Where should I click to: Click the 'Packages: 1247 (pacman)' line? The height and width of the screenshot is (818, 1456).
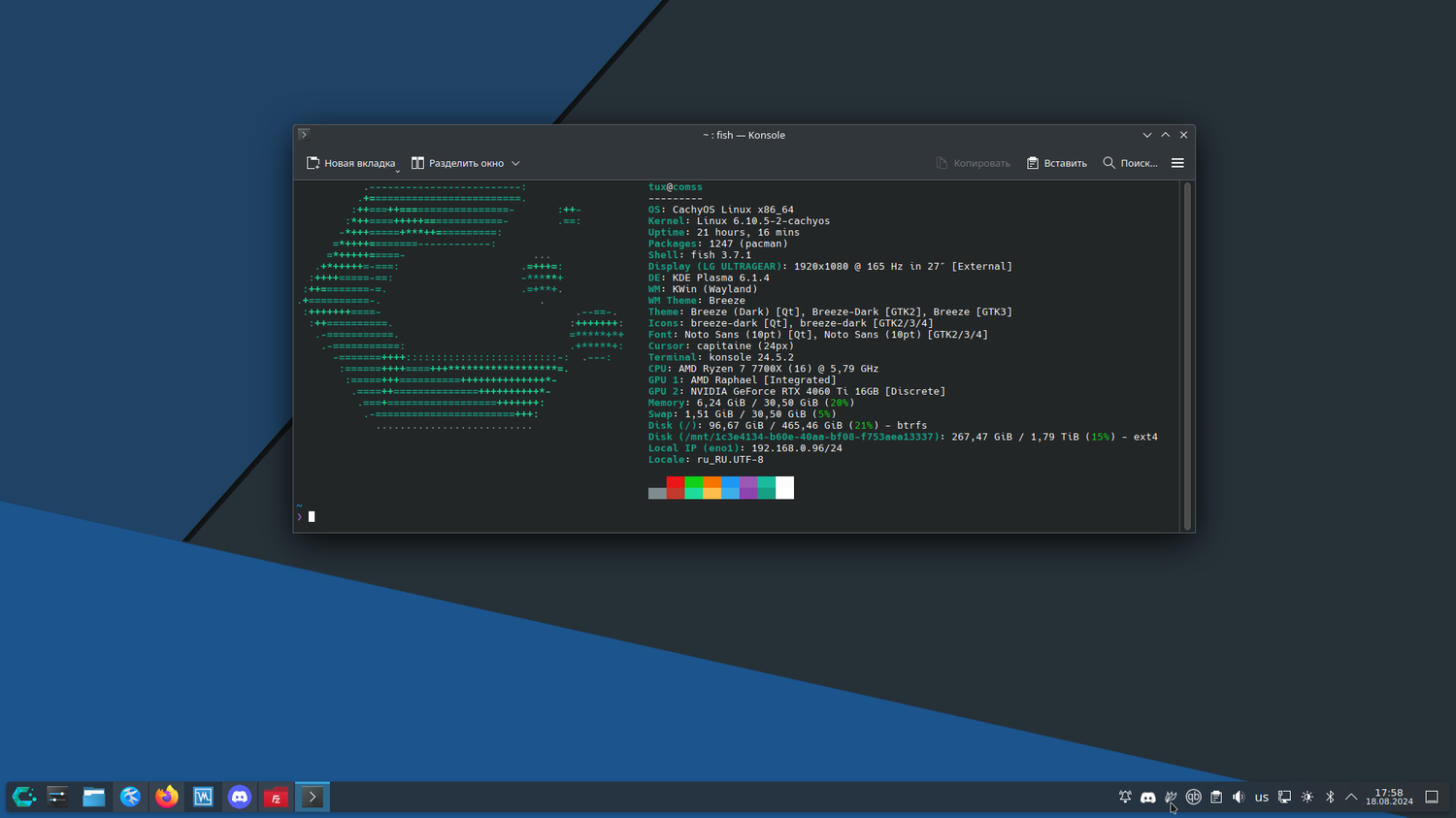click(718, 244)
